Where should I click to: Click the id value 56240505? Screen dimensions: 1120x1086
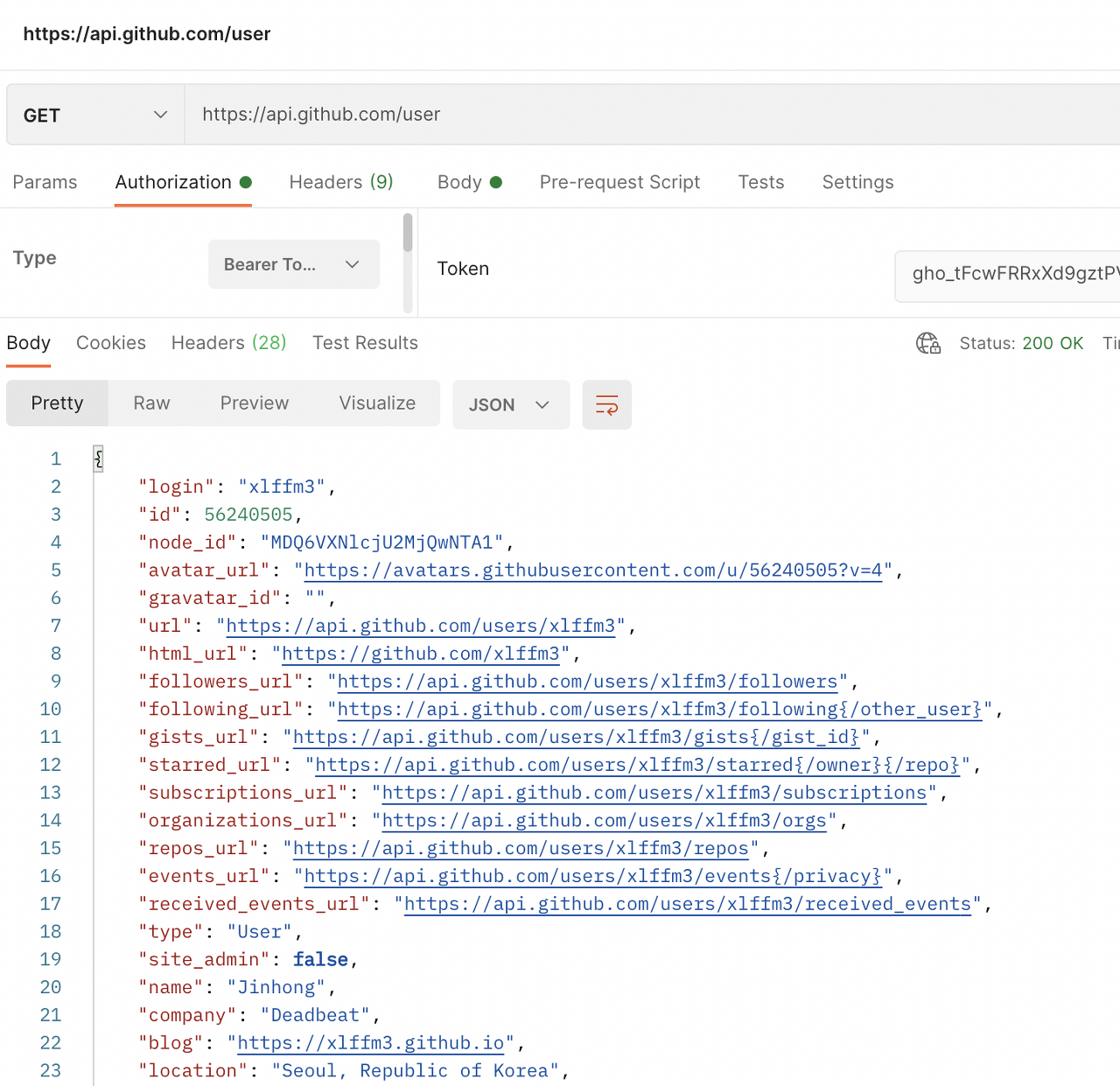coord(248,515)
